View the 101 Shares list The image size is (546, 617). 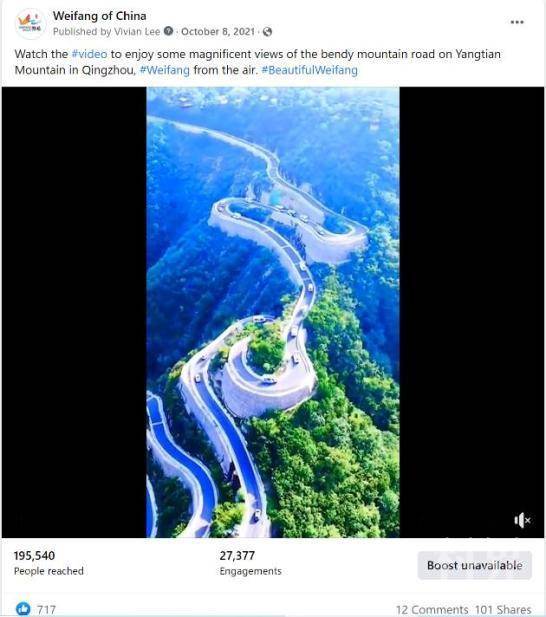coord(503,610)
